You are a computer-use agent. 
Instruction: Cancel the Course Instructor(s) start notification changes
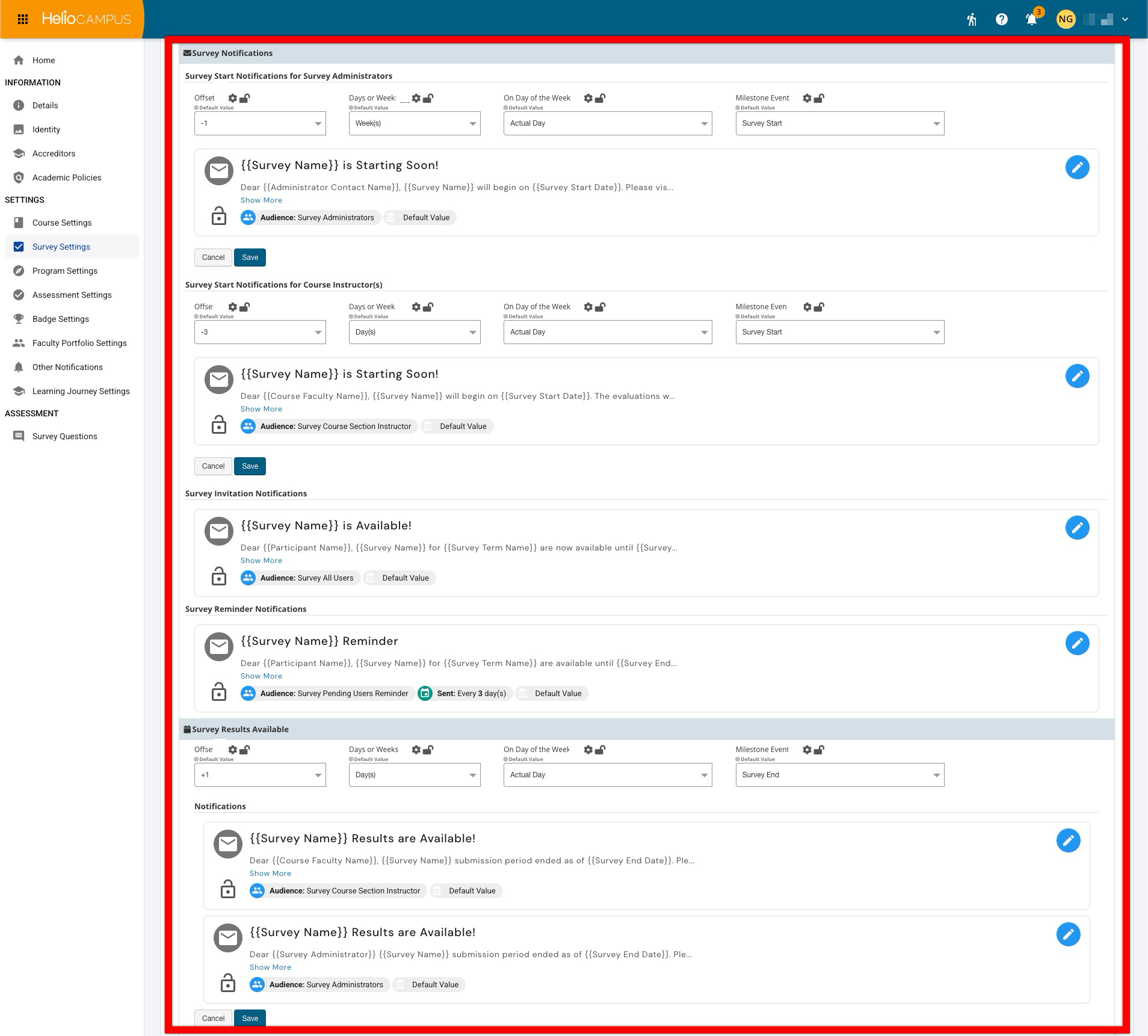point(213,466)
